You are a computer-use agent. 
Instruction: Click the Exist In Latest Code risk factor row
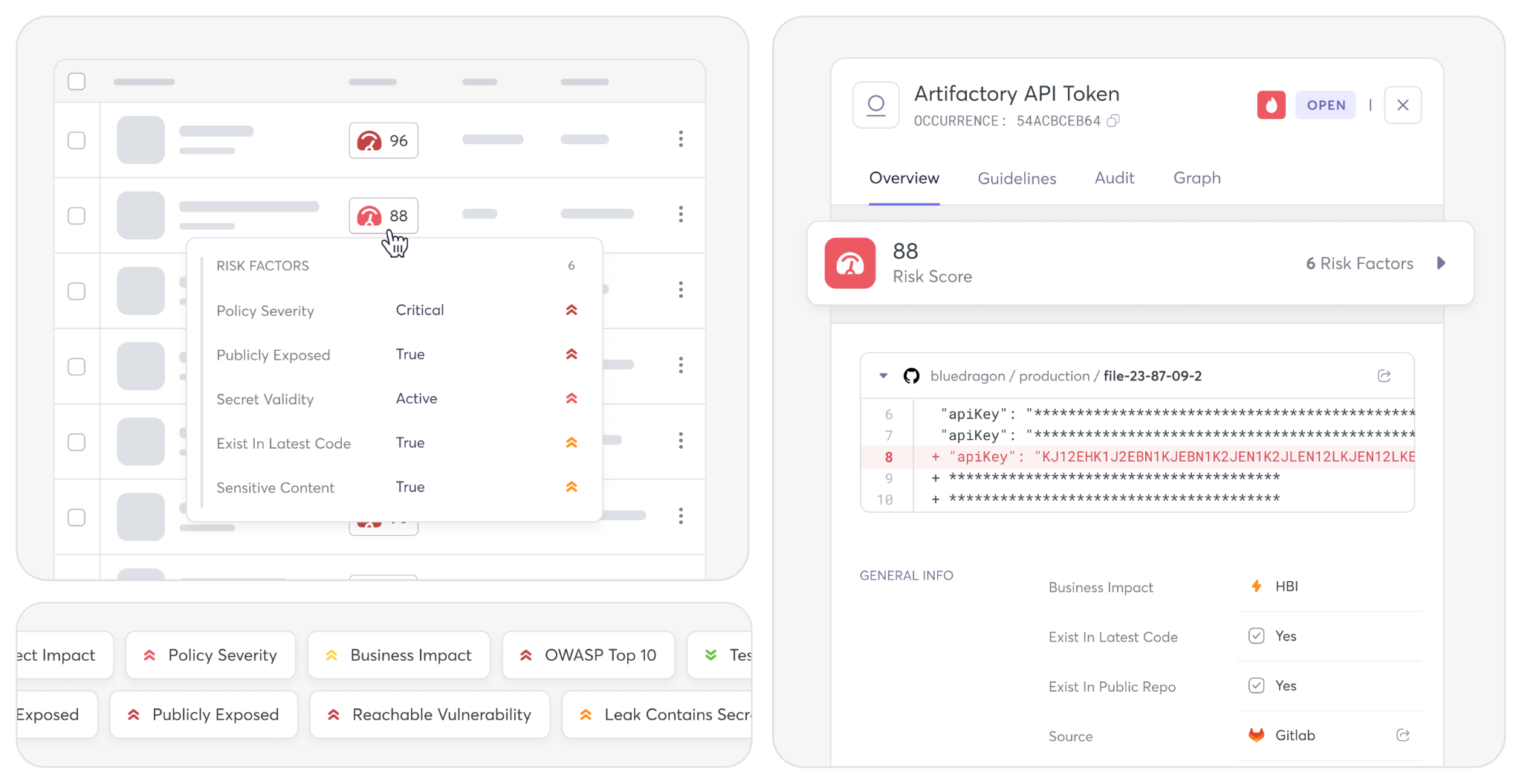point(397,443)
